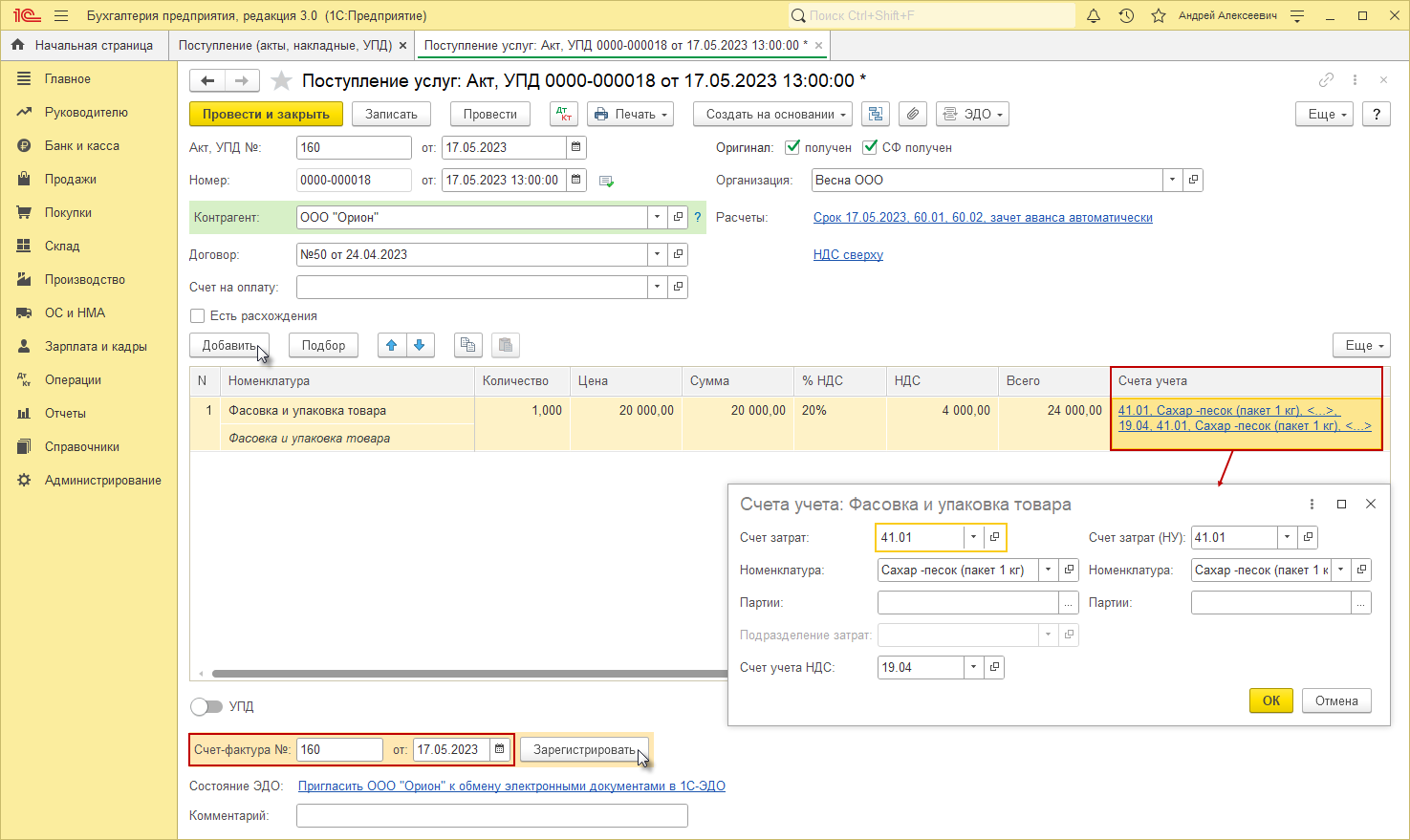Move row down with blue down arrow
The height and width of the screenshot is (840, 1410).
click(x=420, y=345)
